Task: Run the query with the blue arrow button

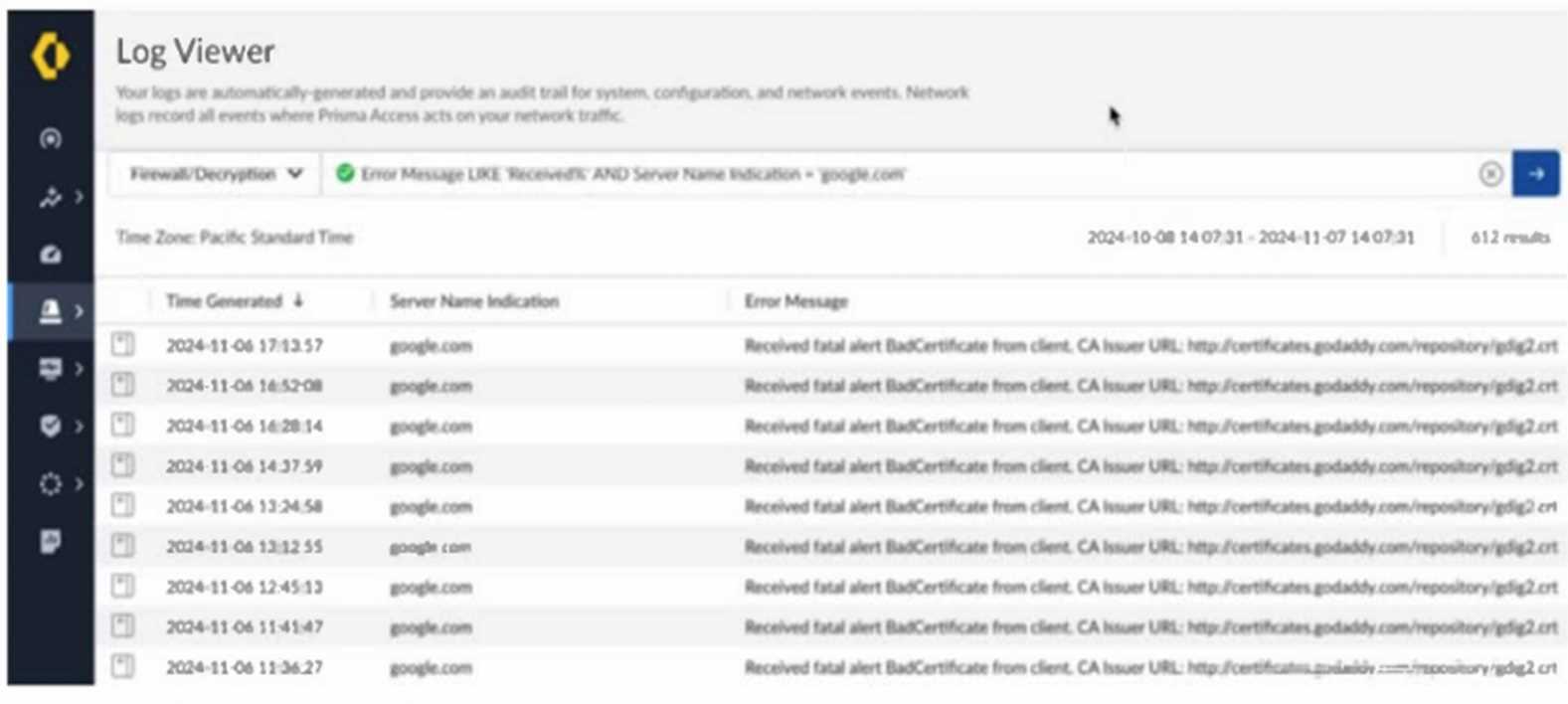Action: pyautogui.click(x=1535, y=174)
